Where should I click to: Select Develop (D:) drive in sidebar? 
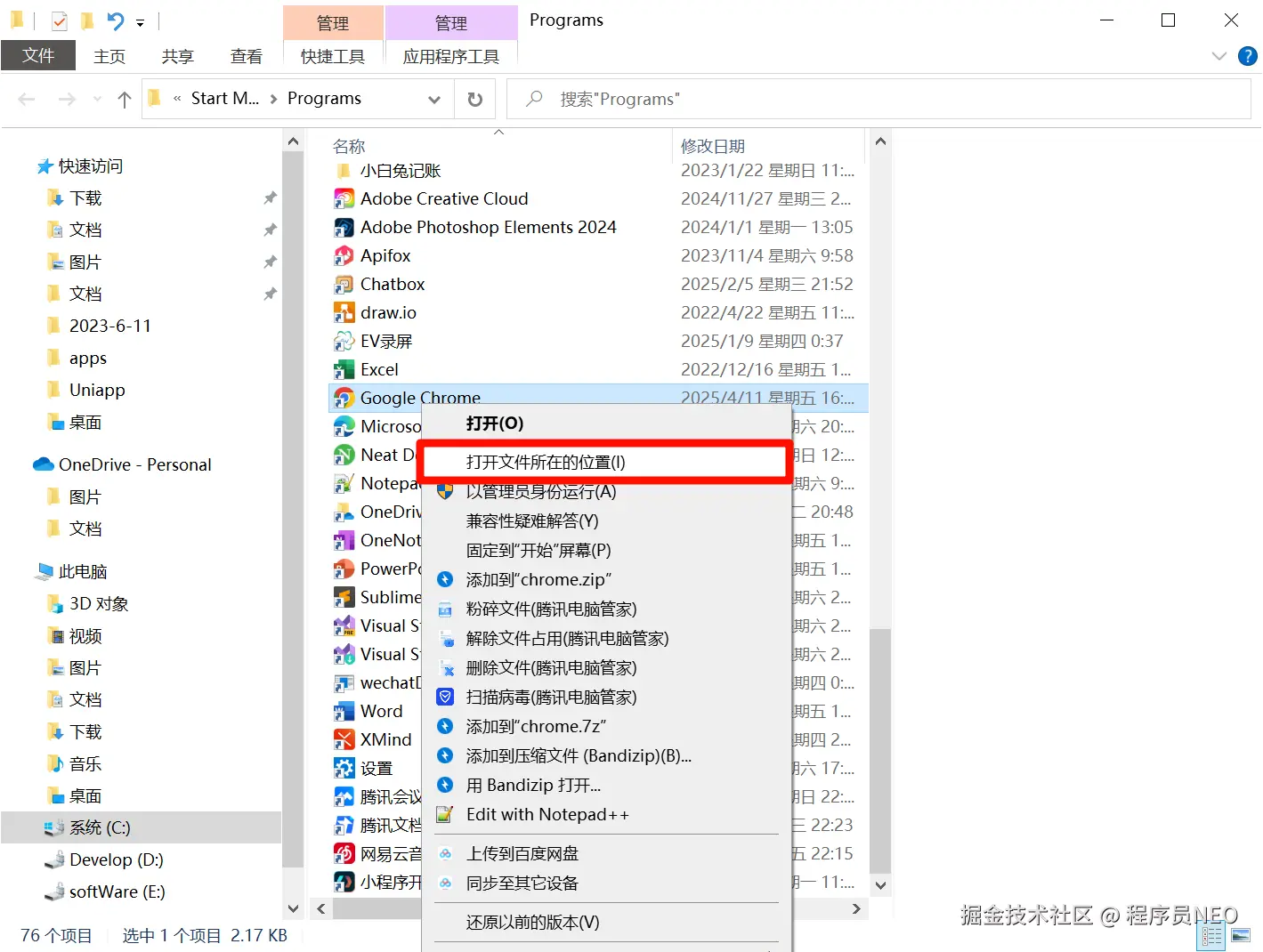click(x=116, y=859)
